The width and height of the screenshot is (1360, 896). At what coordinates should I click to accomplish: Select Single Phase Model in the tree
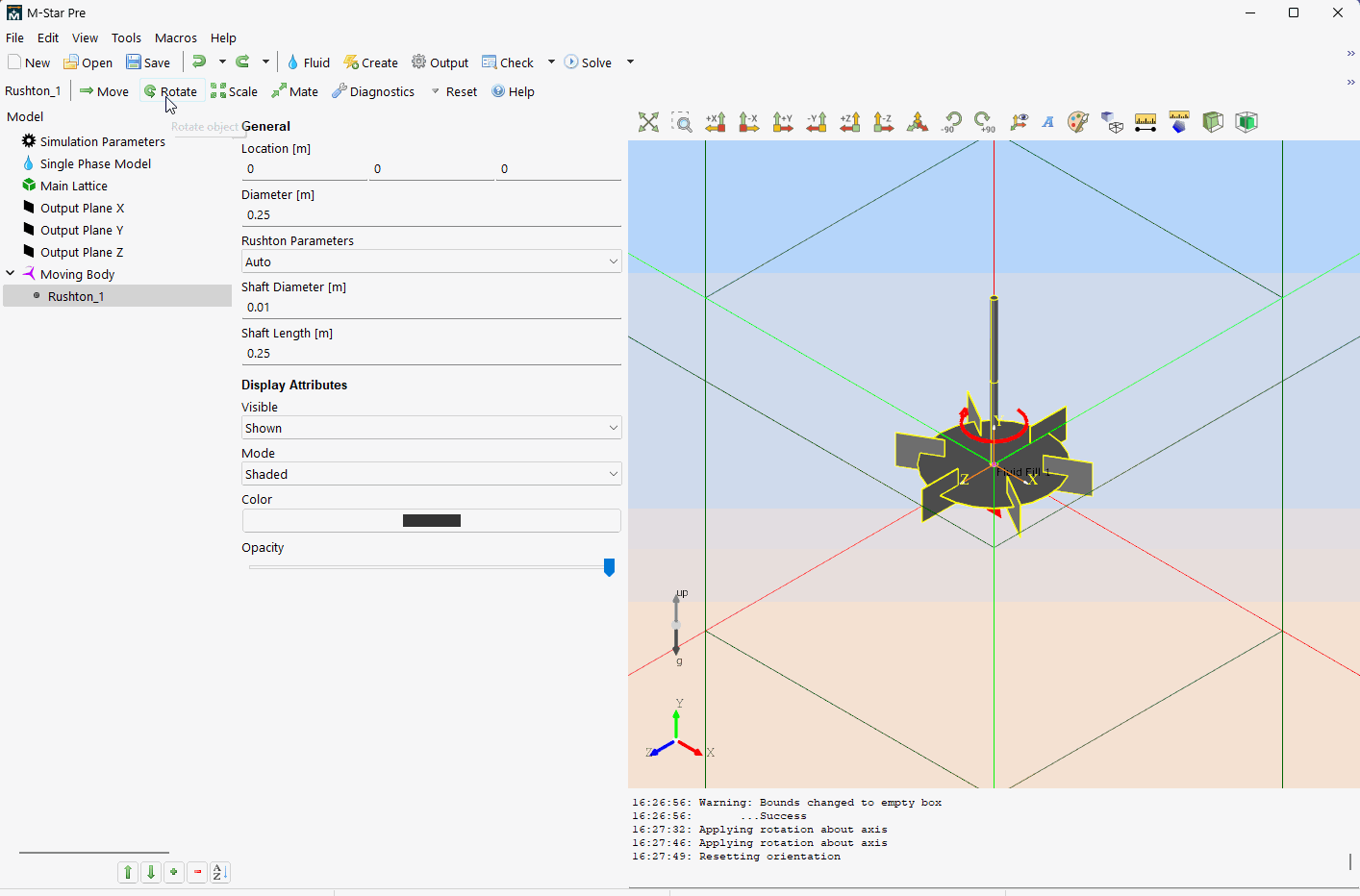pos(95,163)
